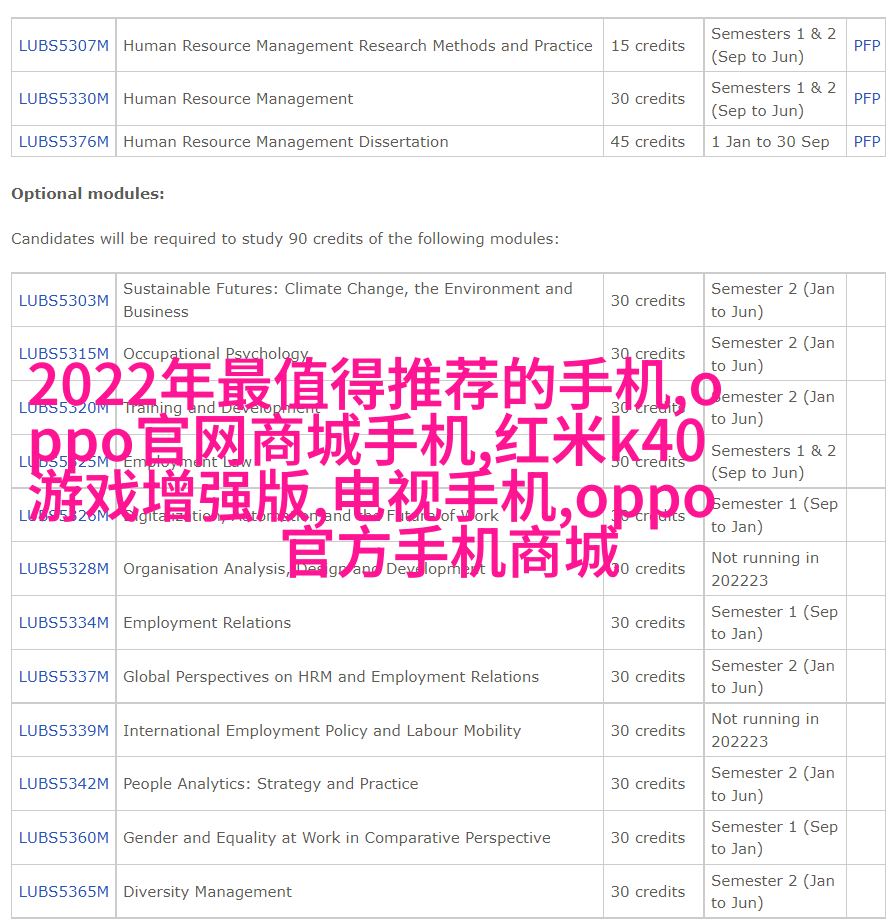Select the 'Sustainable Futures: Climate Change' module title
Screen dimensions: 895x922
point(348,300)
